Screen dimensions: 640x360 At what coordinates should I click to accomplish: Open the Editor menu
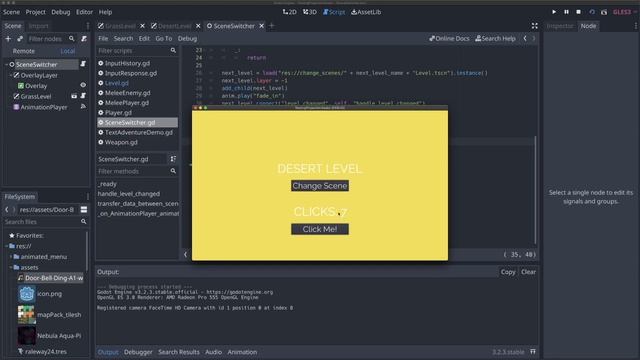tap(84, 12)
